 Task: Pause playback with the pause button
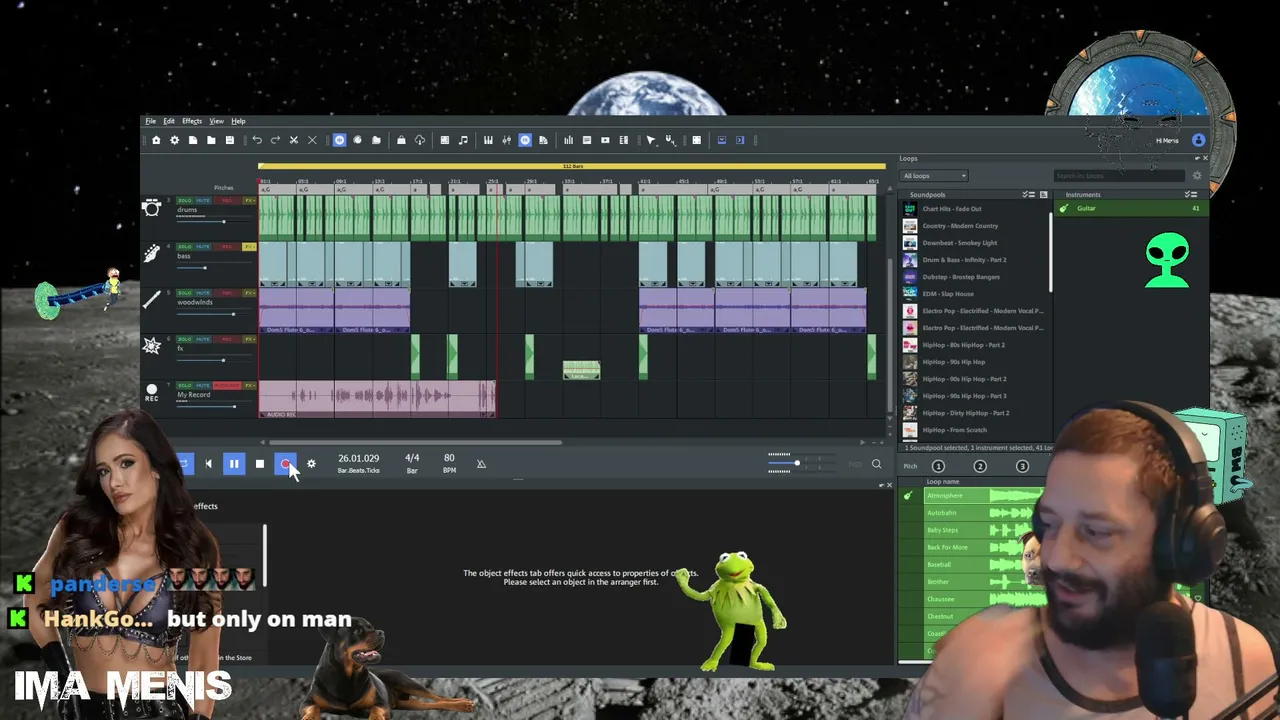(x=234, y=464)
